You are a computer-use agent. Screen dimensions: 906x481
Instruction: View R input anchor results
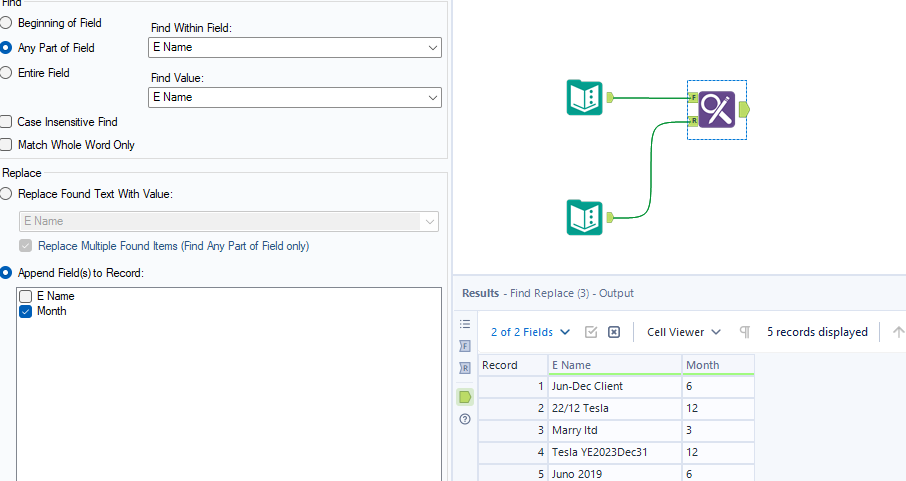click(465, 368)
